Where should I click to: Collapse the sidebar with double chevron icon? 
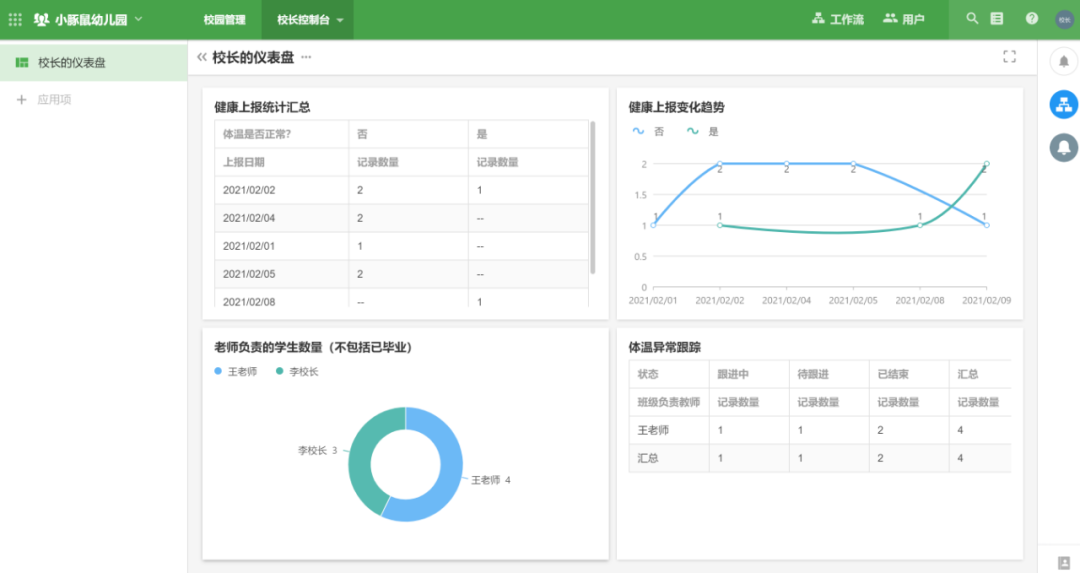point(202,57)
